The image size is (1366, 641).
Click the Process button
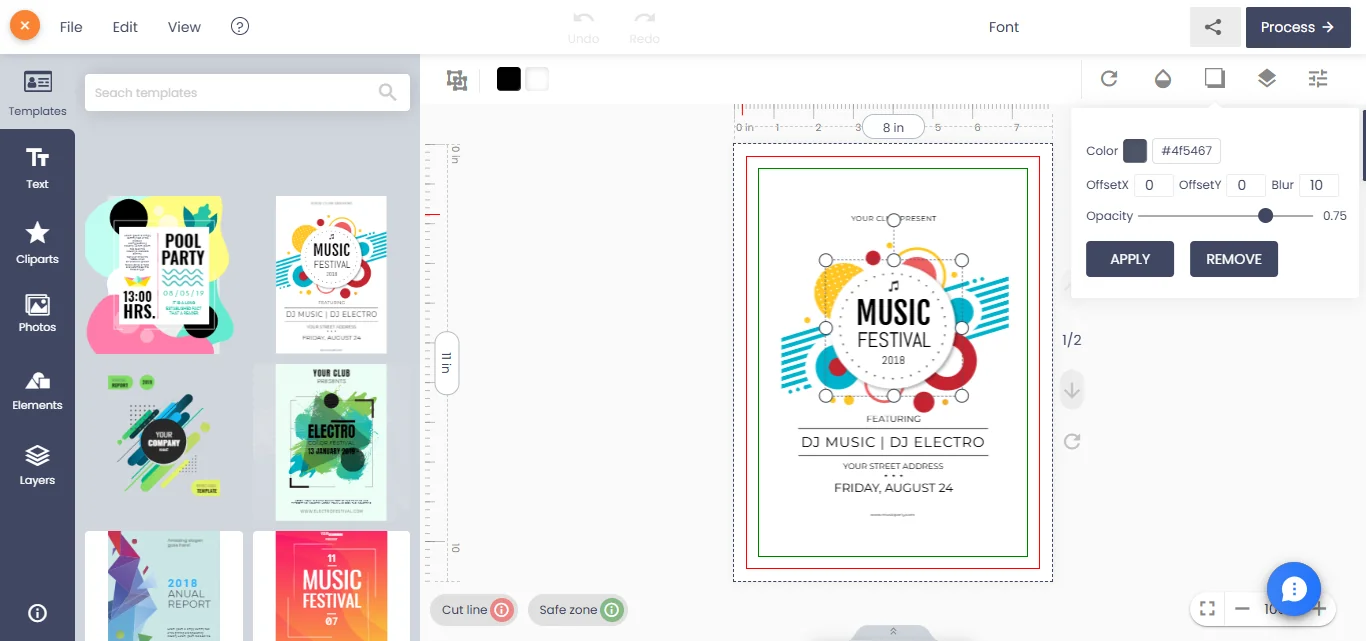point(1298,27)
